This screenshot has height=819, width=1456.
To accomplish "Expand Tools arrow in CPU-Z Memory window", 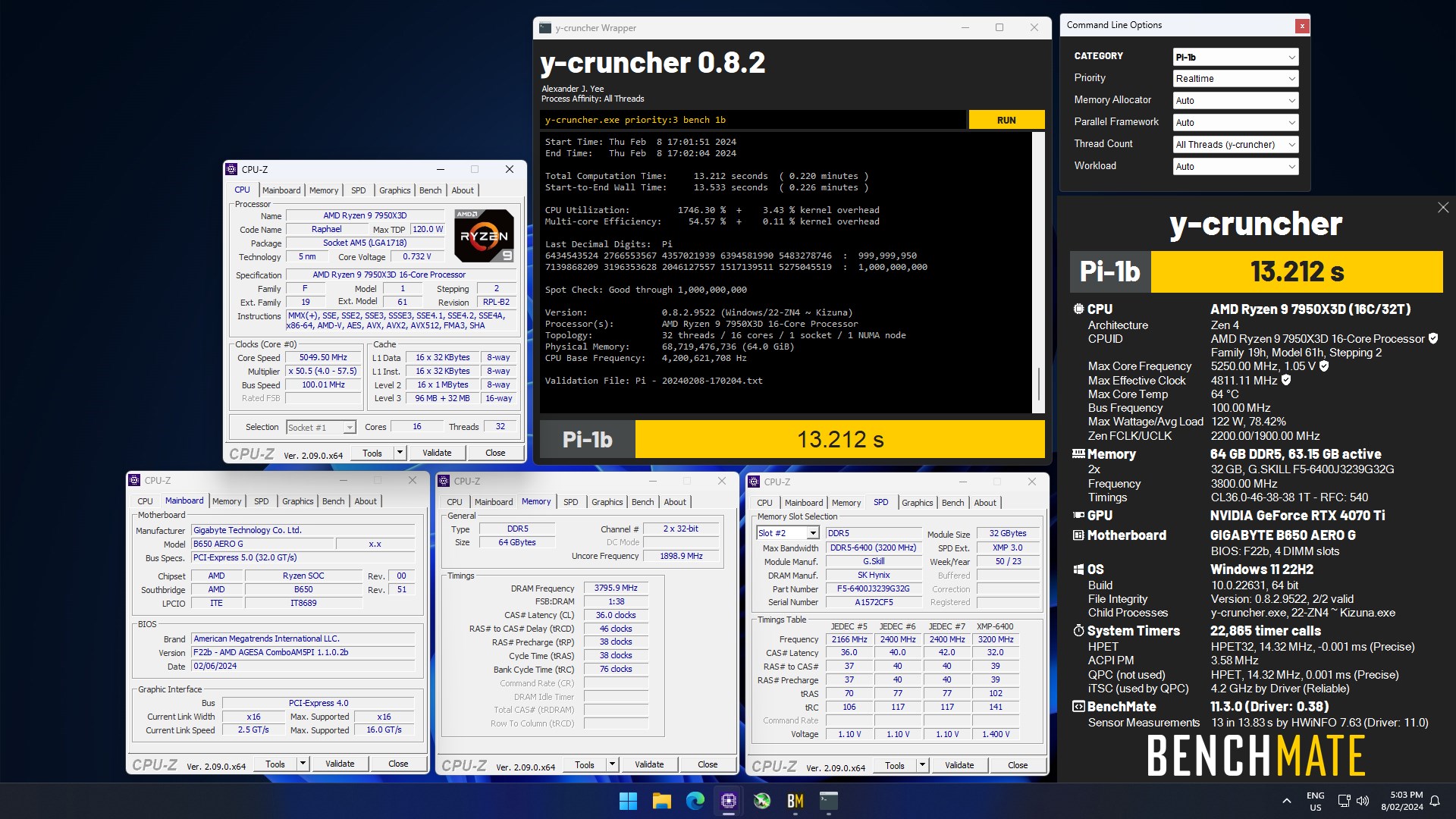I will pyautogui.click(x=612, y=764).
